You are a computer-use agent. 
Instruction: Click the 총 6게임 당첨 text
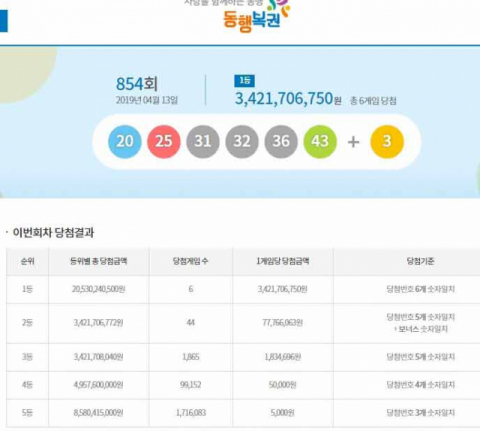[x=373, y=101]
